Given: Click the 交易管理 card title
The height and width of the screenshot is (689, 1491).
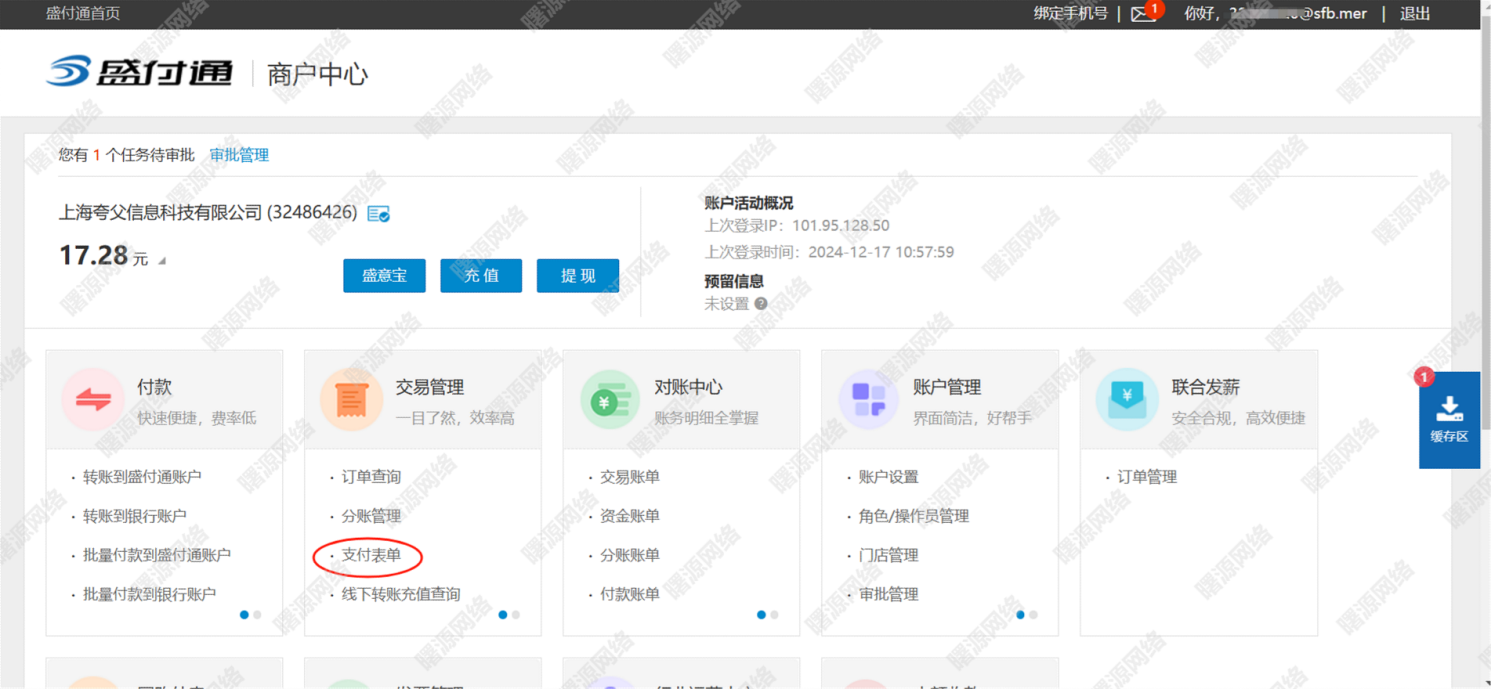Looking at the screenshot, I should click(430, 387).
